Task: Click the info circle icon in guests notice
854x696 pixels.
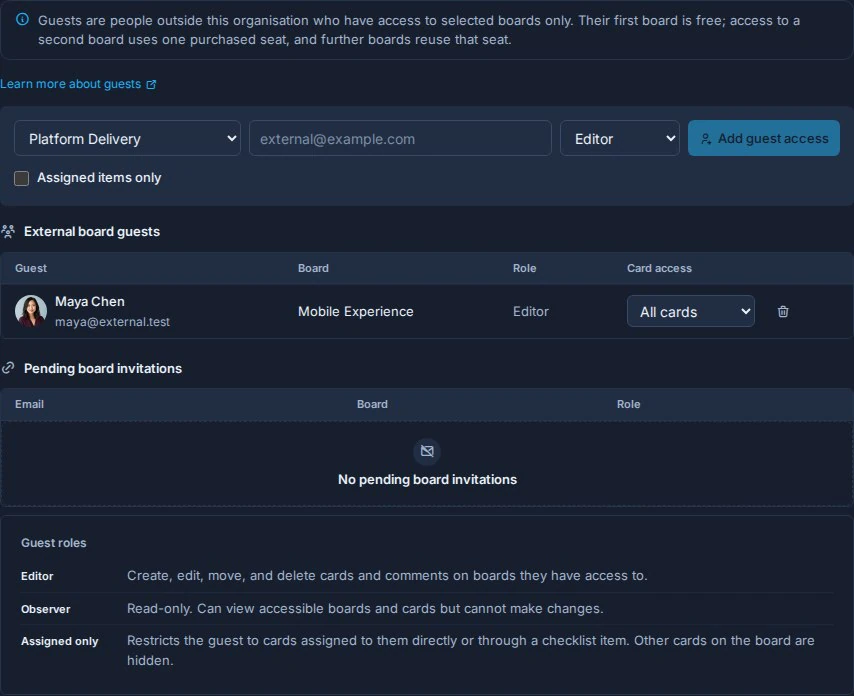Action: 22,20
